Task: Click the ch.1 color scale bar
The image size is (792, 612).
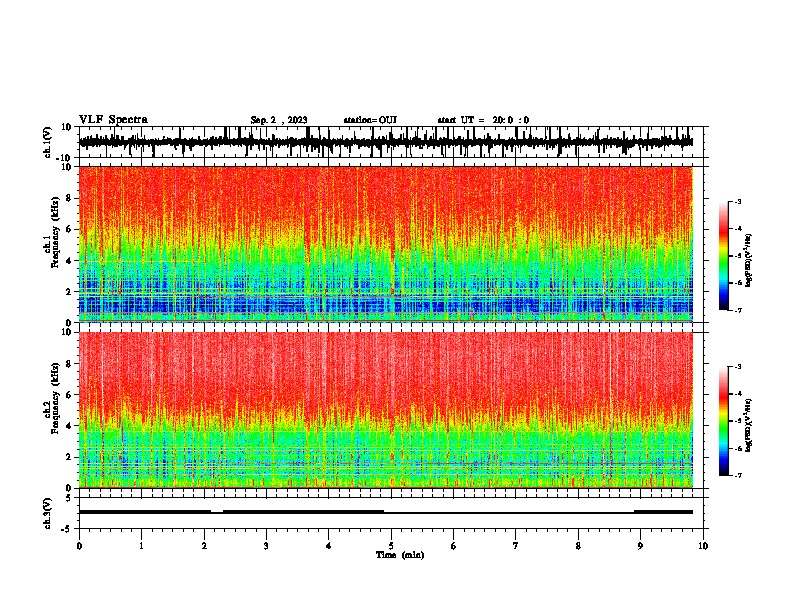Action: pos(723,256)
